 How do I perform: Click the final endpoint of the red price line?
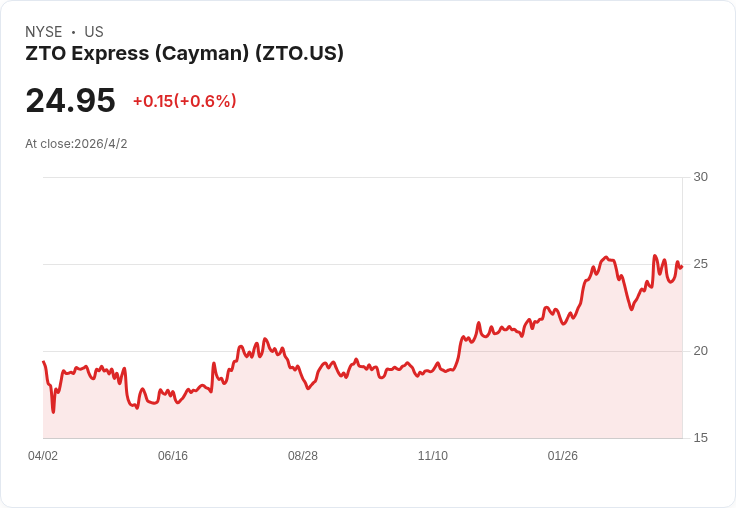coord(682,267)
